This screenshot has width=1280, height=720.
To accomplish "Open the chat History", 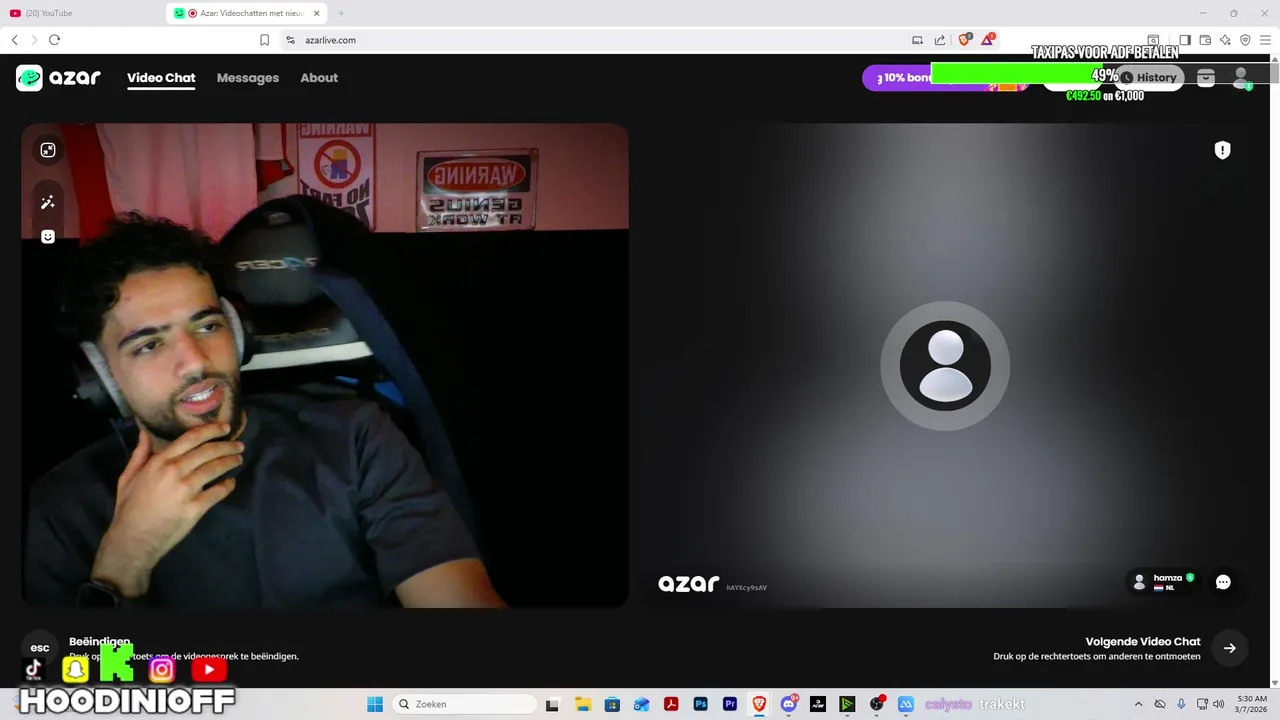I will tap(1149, 78).
